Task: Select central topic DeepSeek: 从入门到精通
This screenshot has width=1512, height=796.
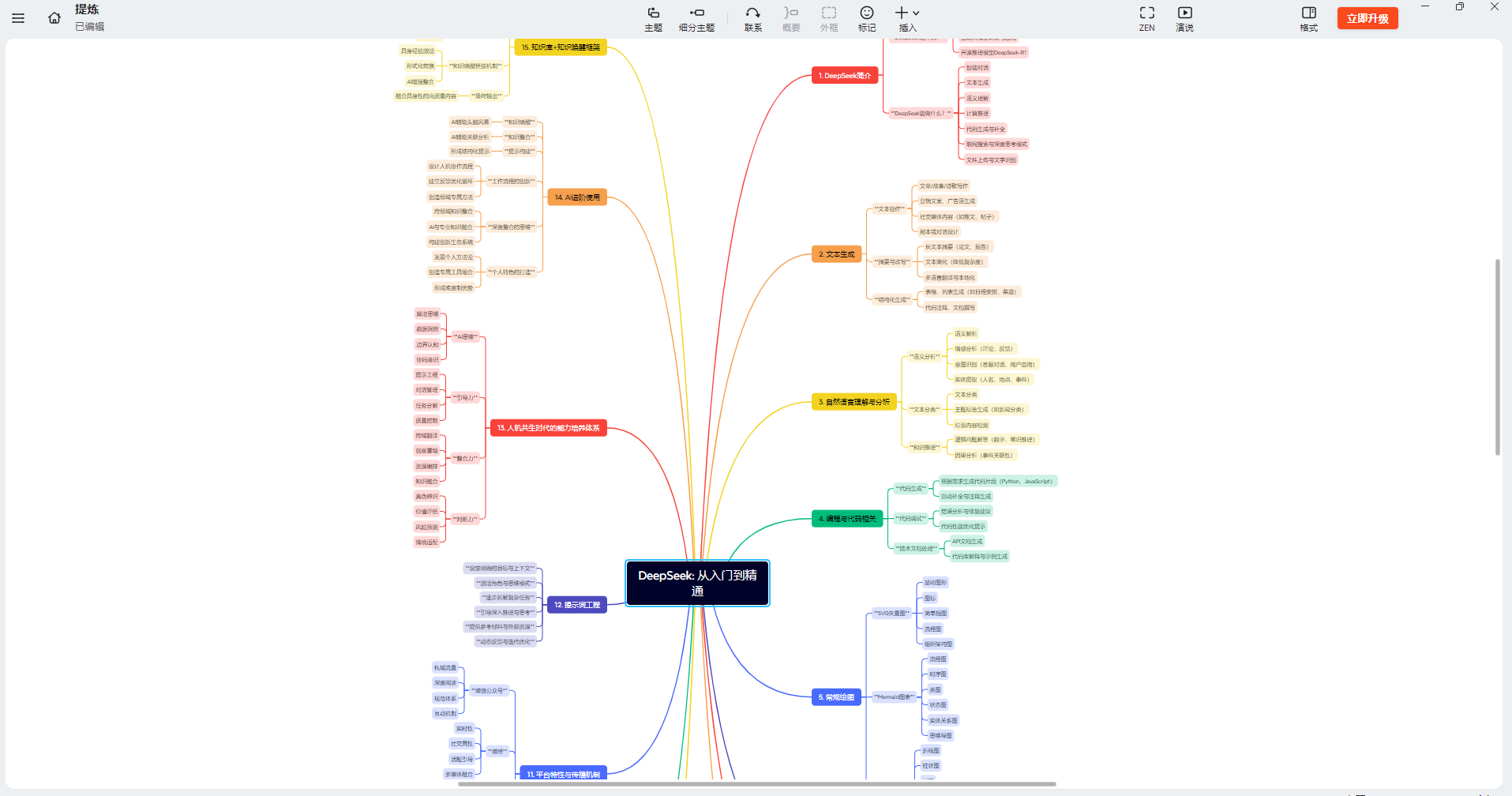Action: (697, 584)
